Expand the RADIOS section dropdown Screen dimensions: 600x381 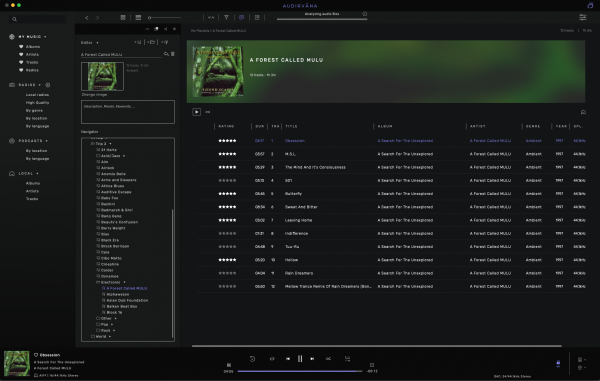pyautogui.click(x=39, y=85)
